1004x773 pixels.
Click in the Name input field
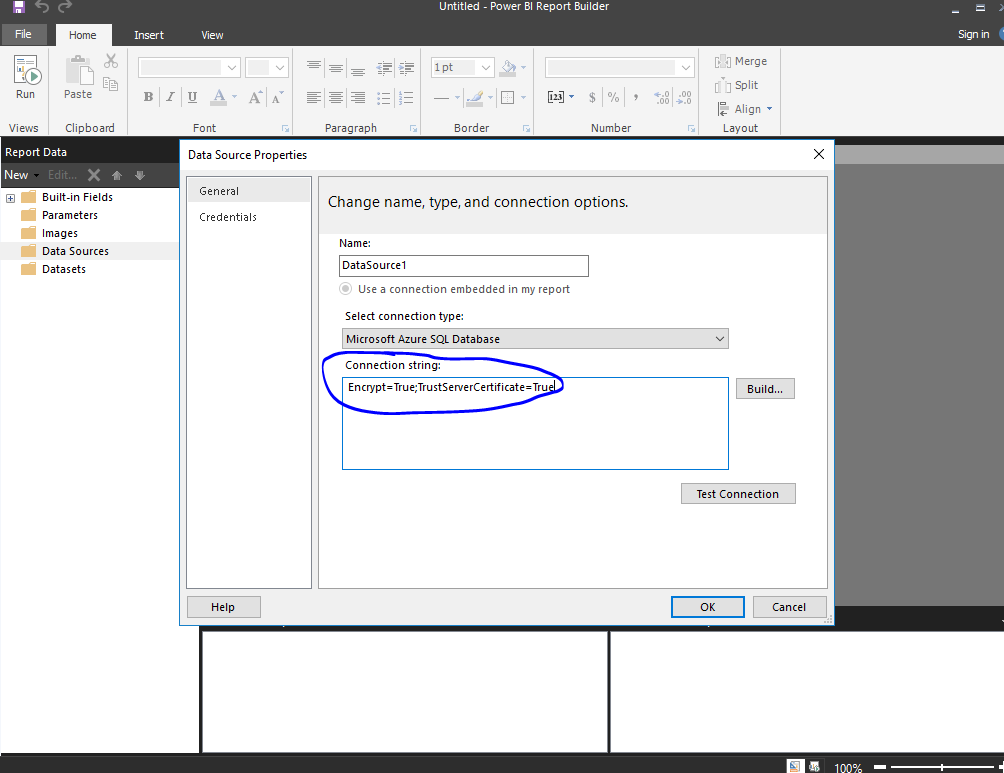[x=464, y=266]
